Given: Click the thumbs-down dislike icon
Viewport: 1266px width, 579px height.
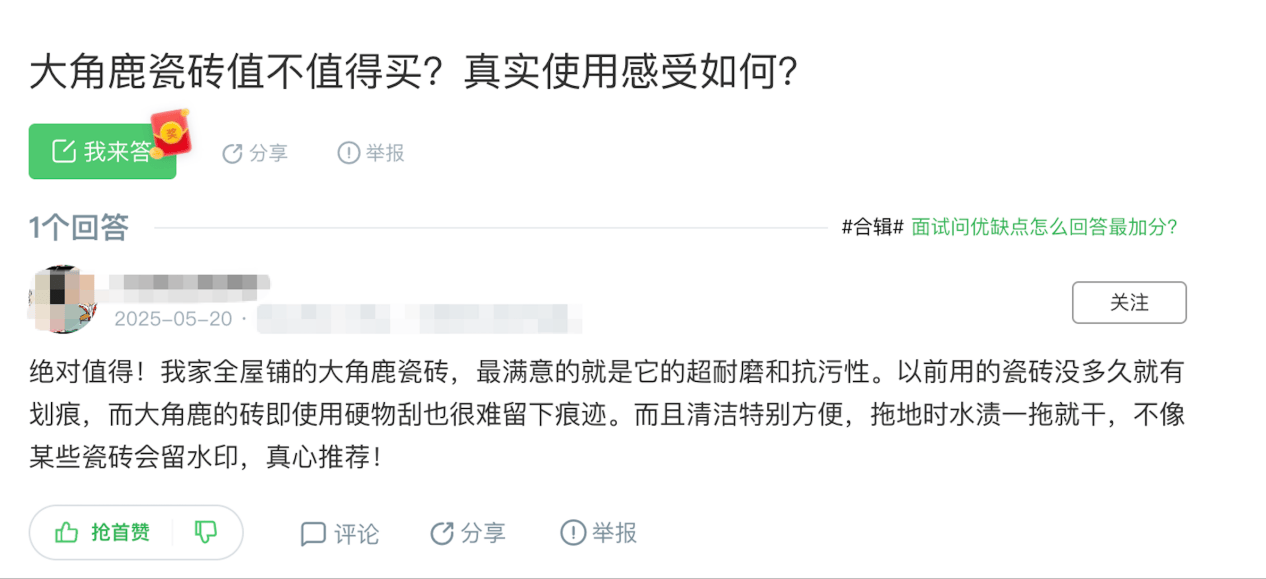Looking at the screenshot, I should click(x=206, y=532).
